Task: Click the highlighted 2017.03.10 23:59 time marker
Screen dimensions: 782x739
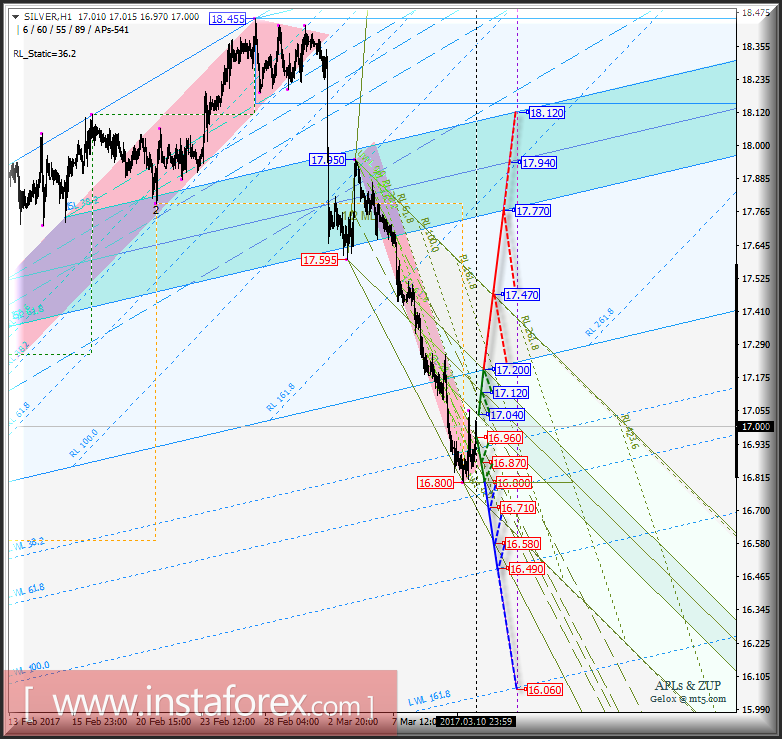Action: (x=476, y=721)
